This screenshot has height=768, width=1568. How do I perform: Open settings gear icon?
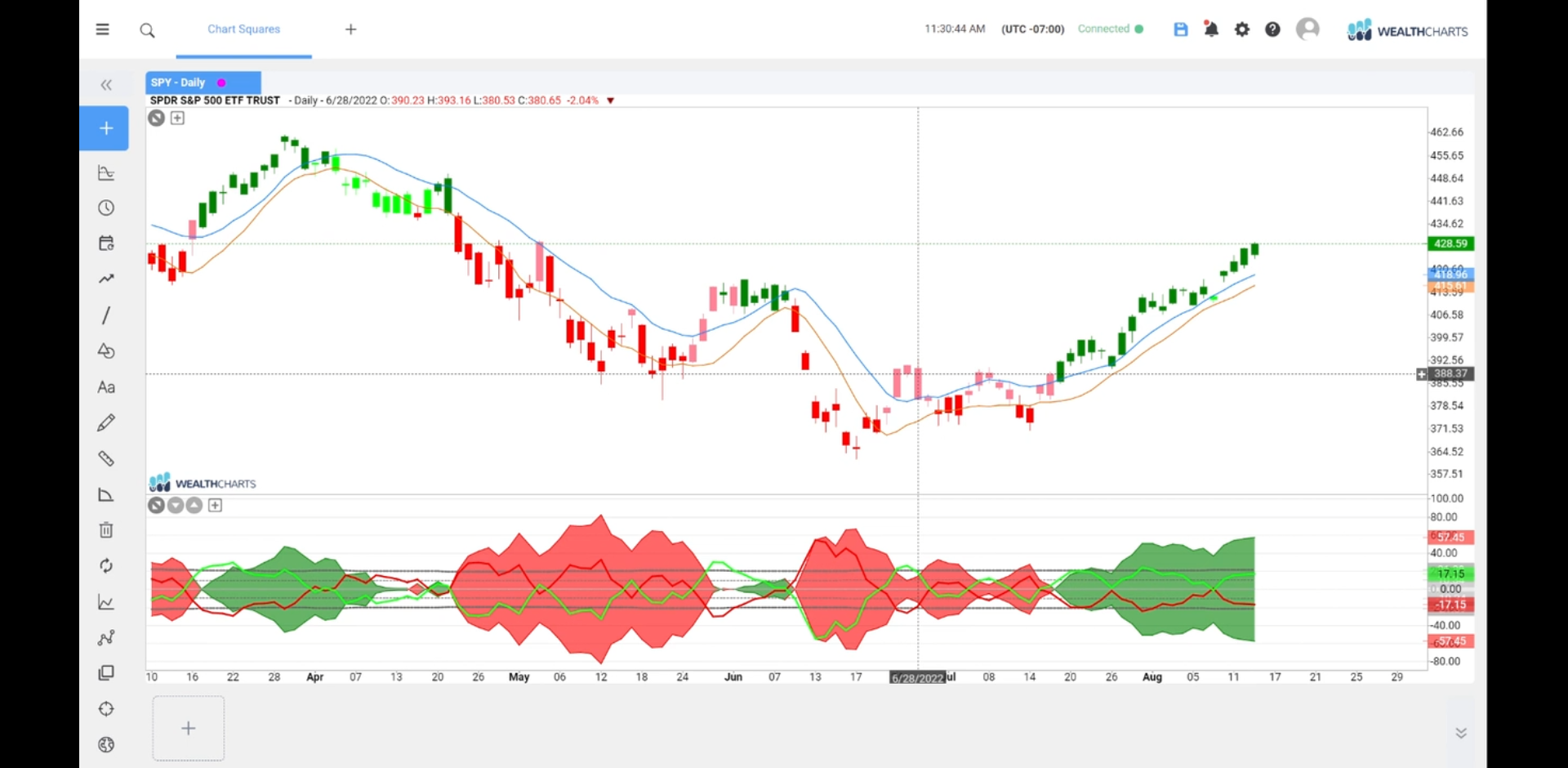(1242, 29)
